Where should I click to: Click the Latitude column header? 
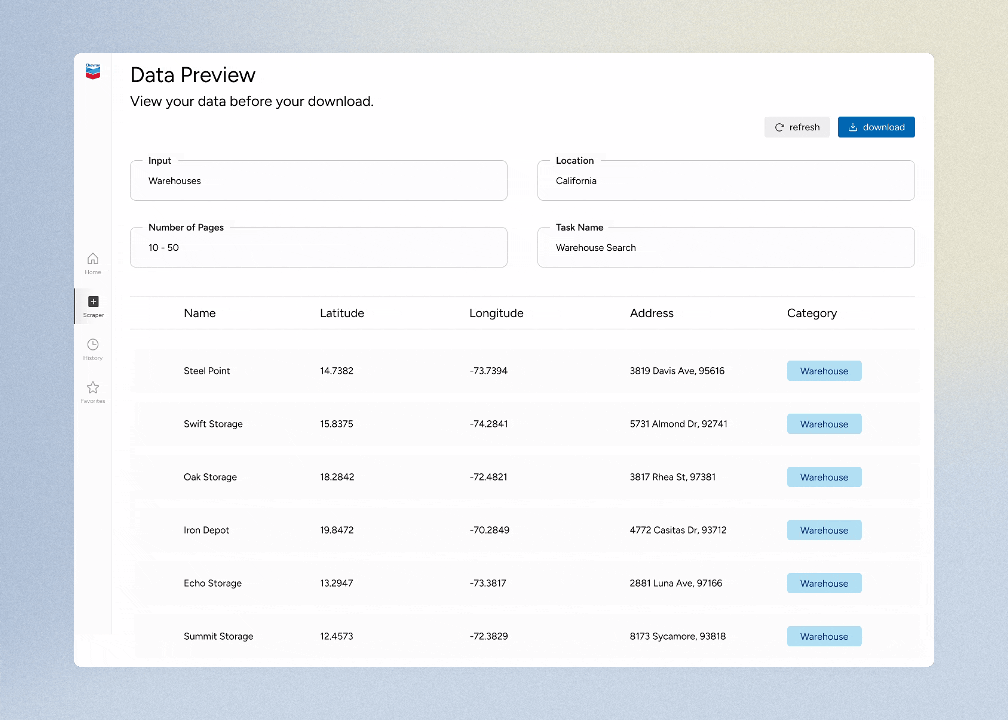[x=342, y=313]
